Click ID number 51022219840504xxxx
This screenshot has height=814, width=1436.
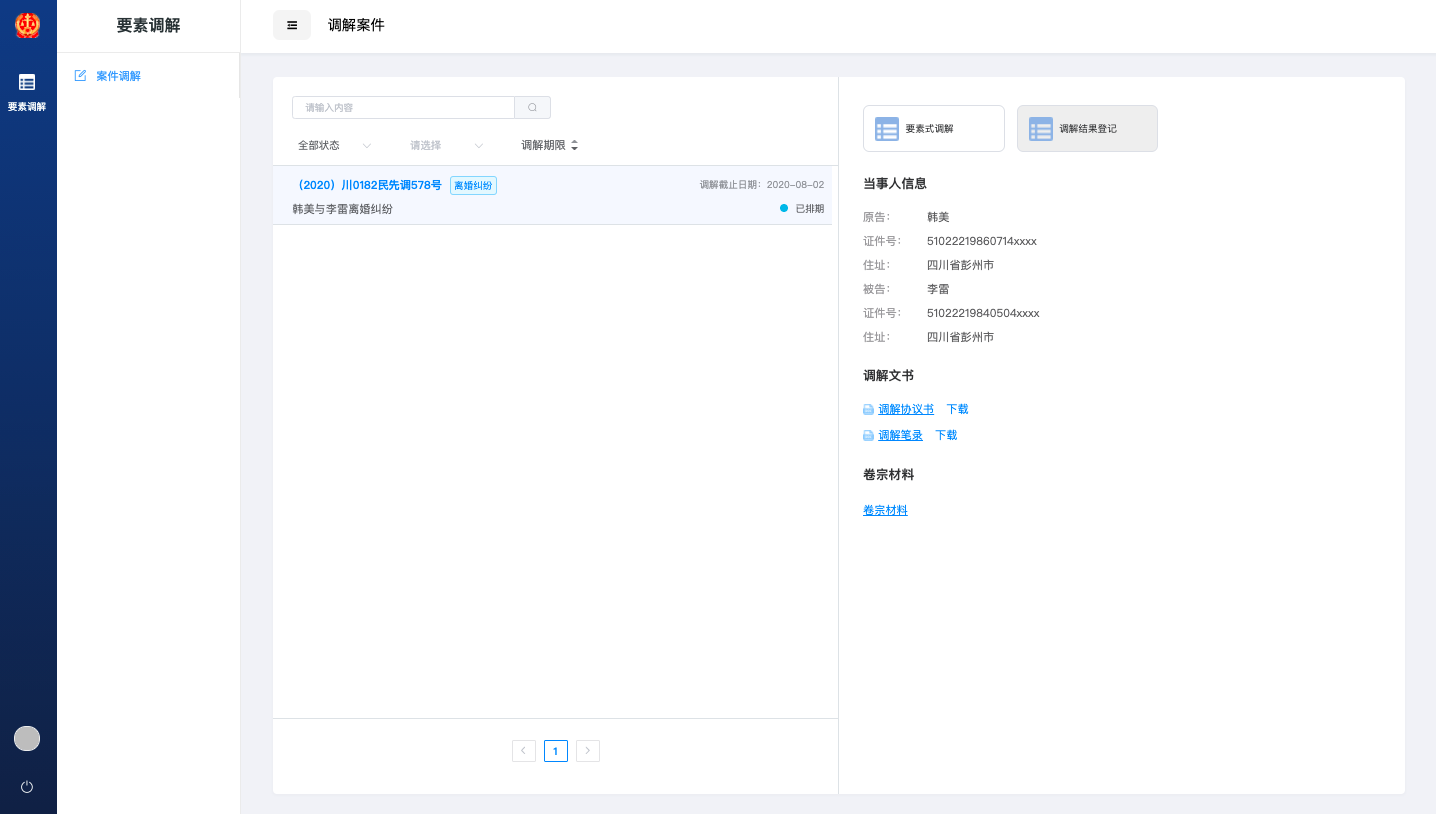pos(983,313)
